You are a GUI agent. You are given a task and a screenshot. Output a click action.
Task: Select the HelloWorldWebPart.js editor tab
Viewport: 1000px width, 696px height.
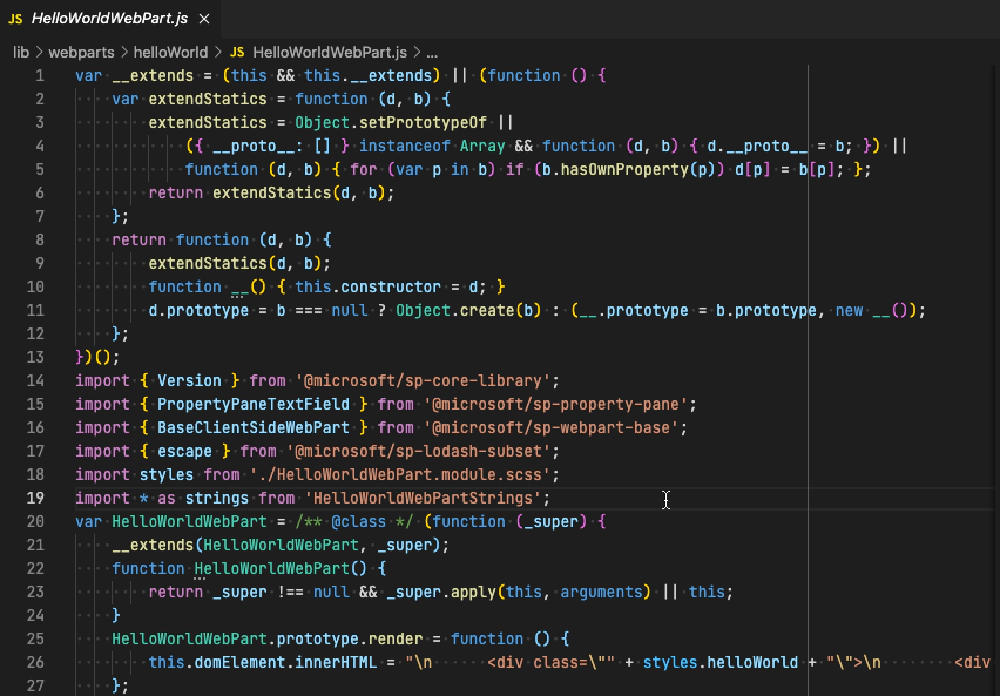[110, 19]
